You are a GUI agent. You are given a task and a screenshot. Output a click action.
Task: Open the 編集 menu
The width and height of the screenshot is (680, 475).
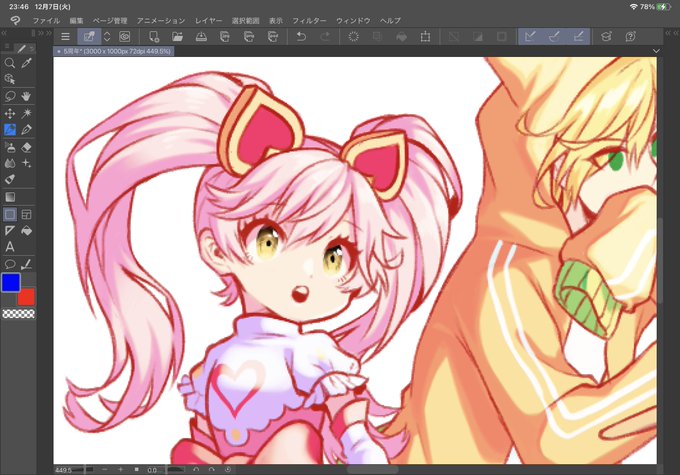[76, 20]
